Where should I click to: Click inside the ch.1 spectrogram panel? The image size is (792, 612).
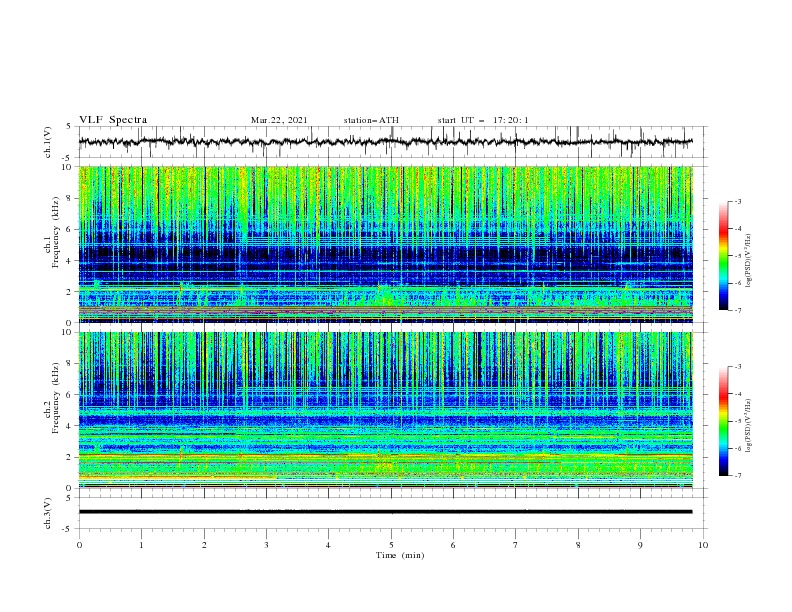click(x=386, y=244)
